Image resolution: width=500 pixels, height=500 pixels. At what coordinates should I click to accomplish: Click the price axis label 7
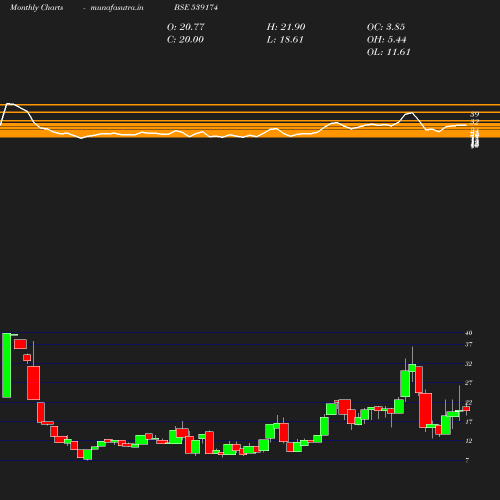click(x=467, y=460)
